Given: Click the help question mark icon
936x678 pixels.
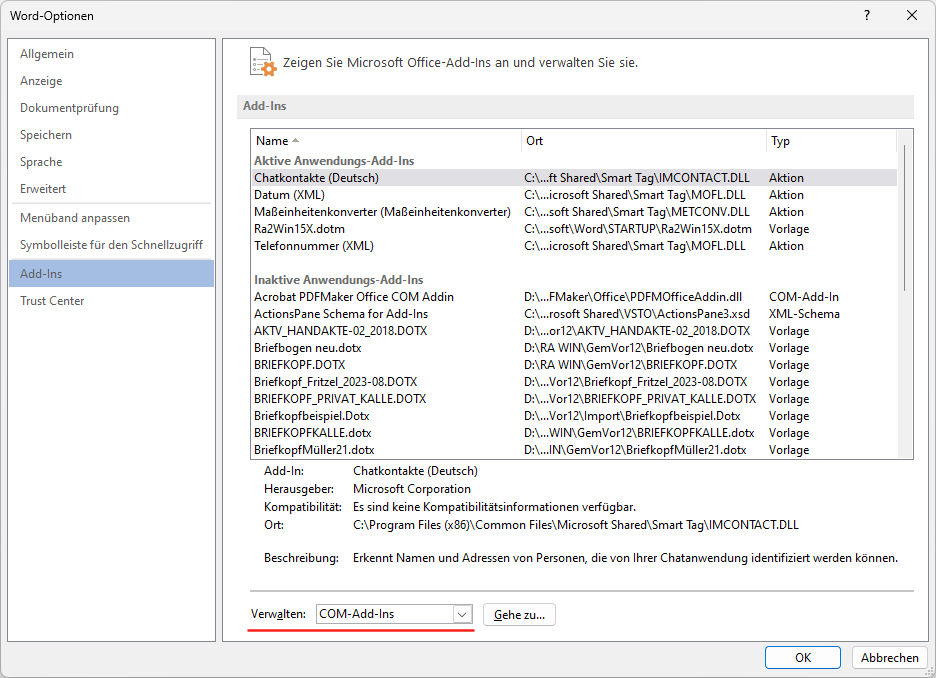Looking at the screenshot, I should (x=866, y=15).
